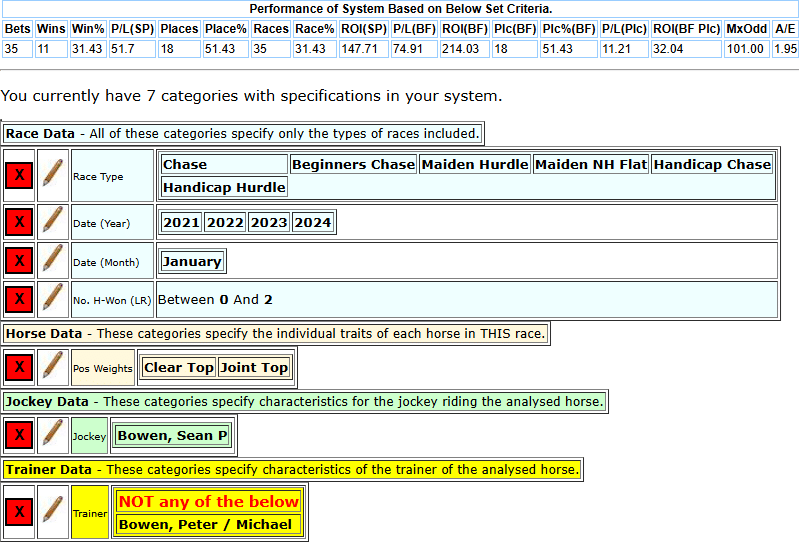Click the 51.7 P/L(SP) value cell

132,49
